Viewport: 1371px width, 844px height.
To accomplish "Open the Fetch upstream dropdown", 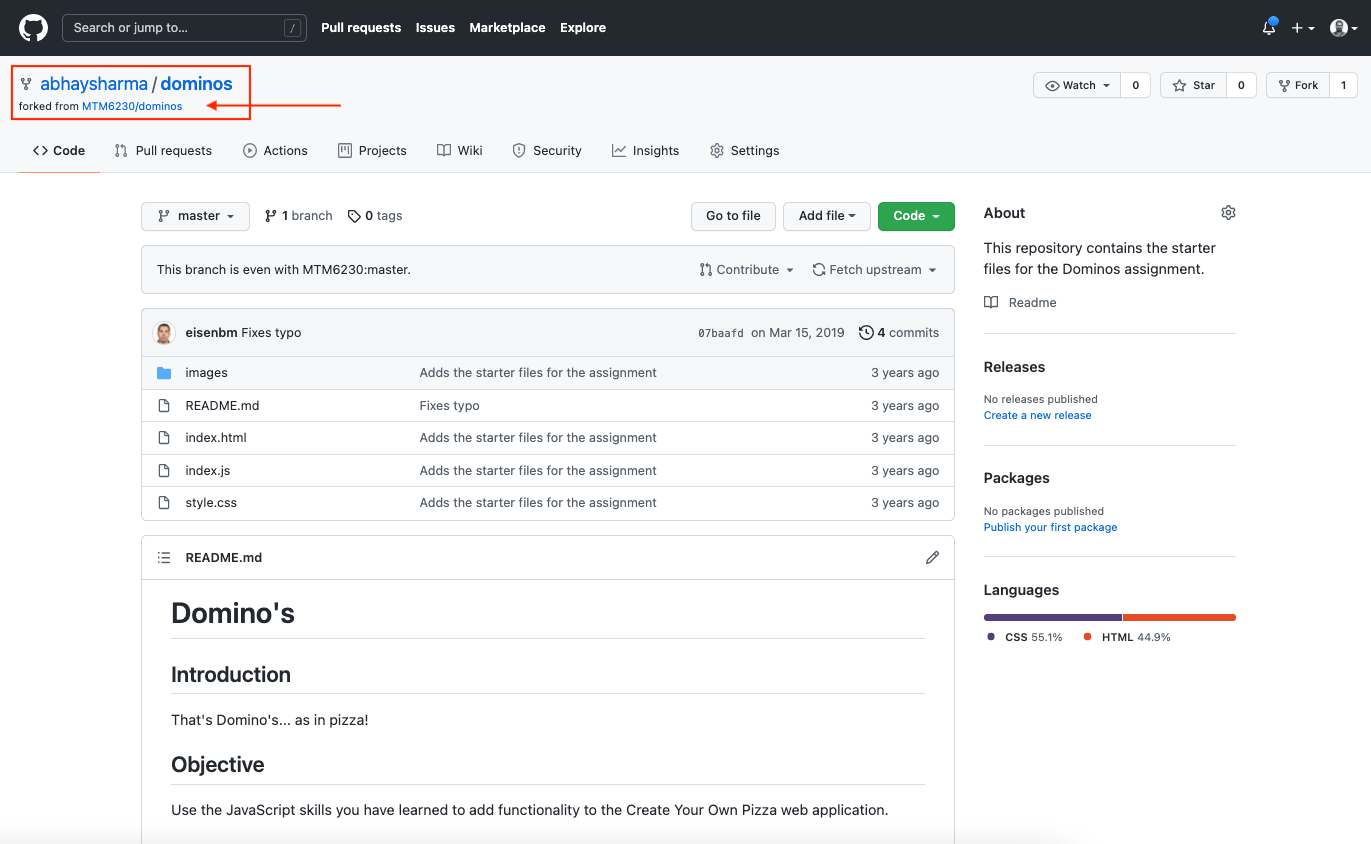I will [875, 270].
